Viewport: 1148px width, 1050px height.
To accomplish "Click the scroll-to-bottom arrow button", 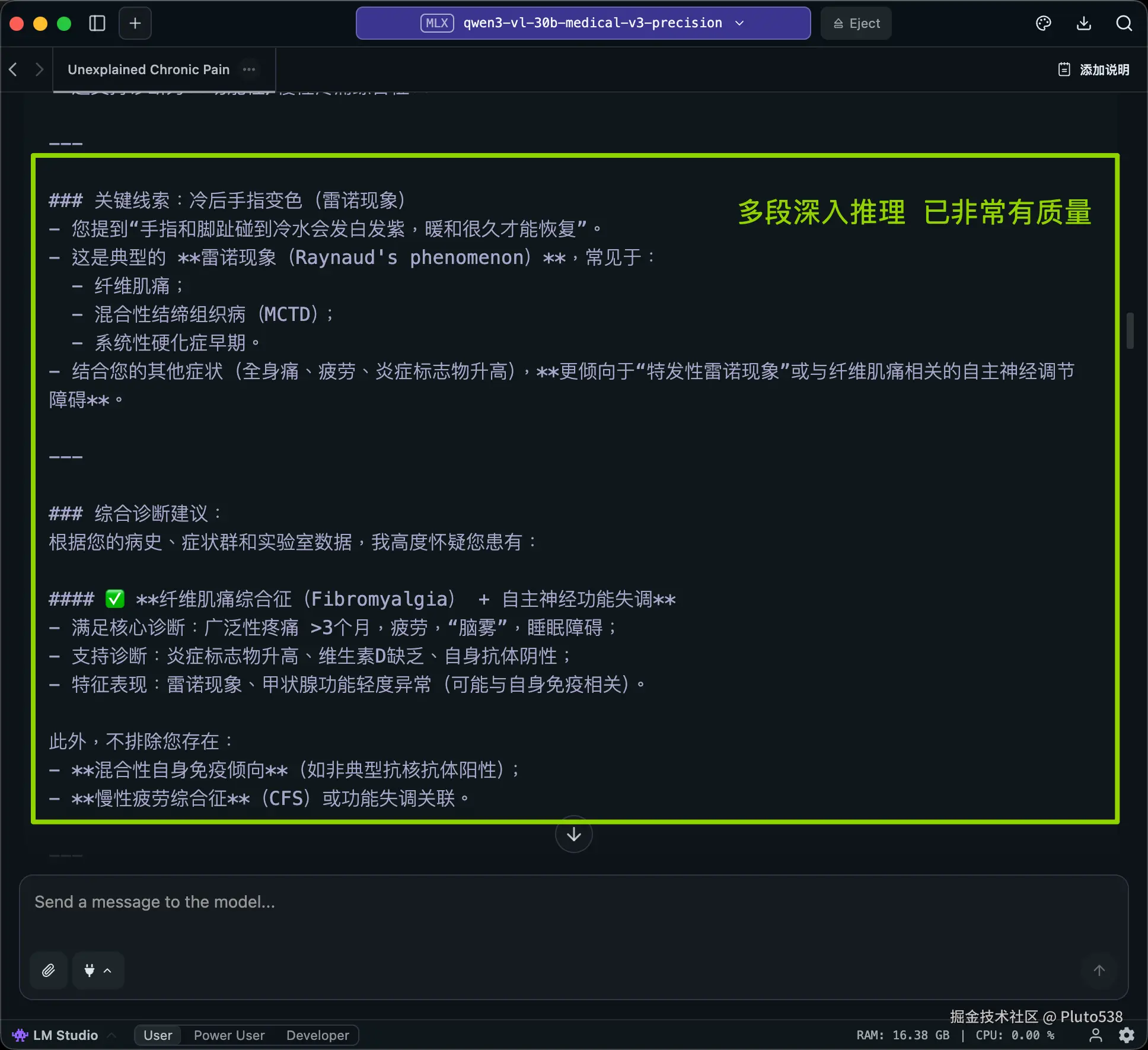I will (x=573, y=835).
